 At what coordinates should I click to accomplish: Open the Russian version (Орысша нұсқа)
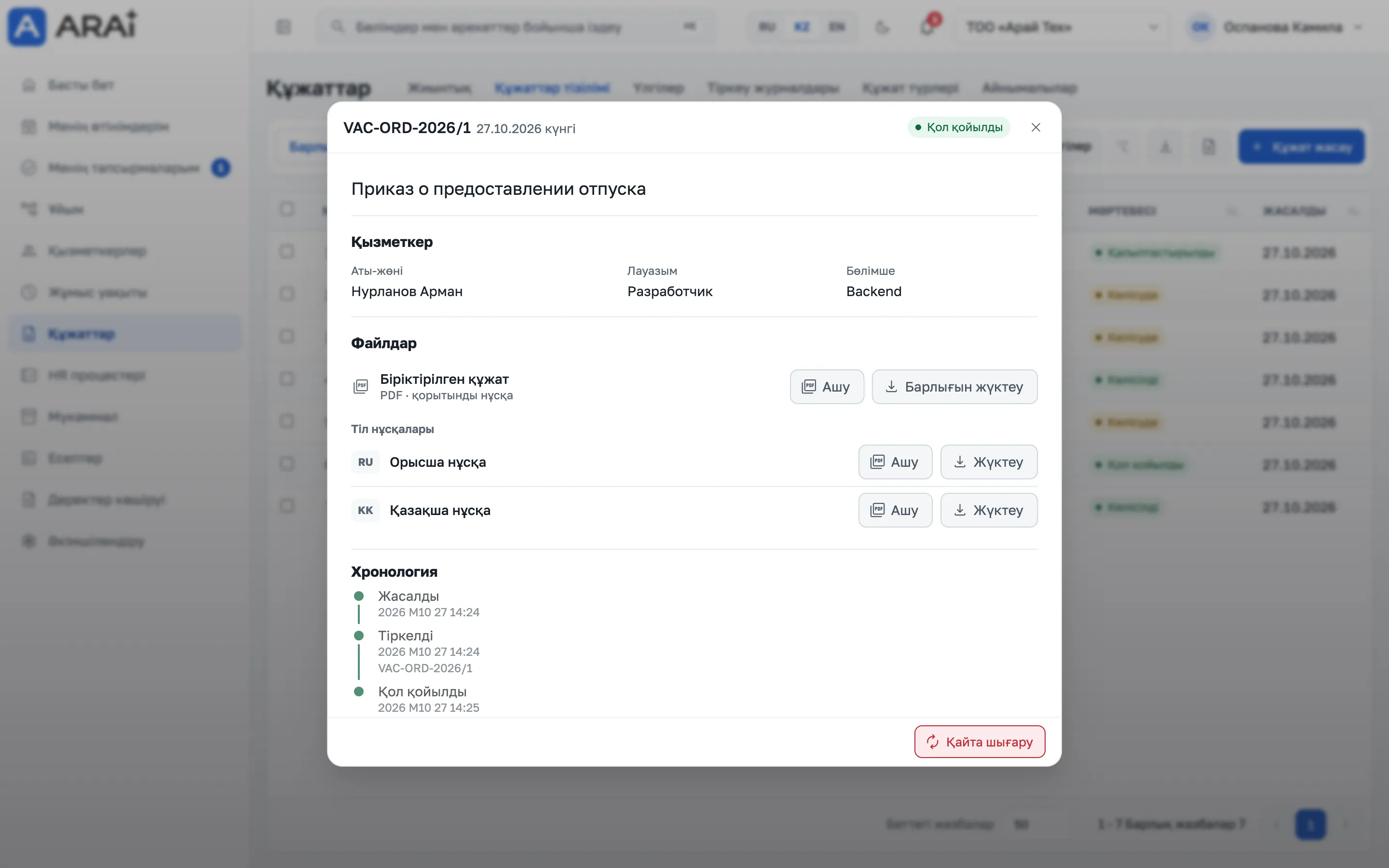click(895, 462)
